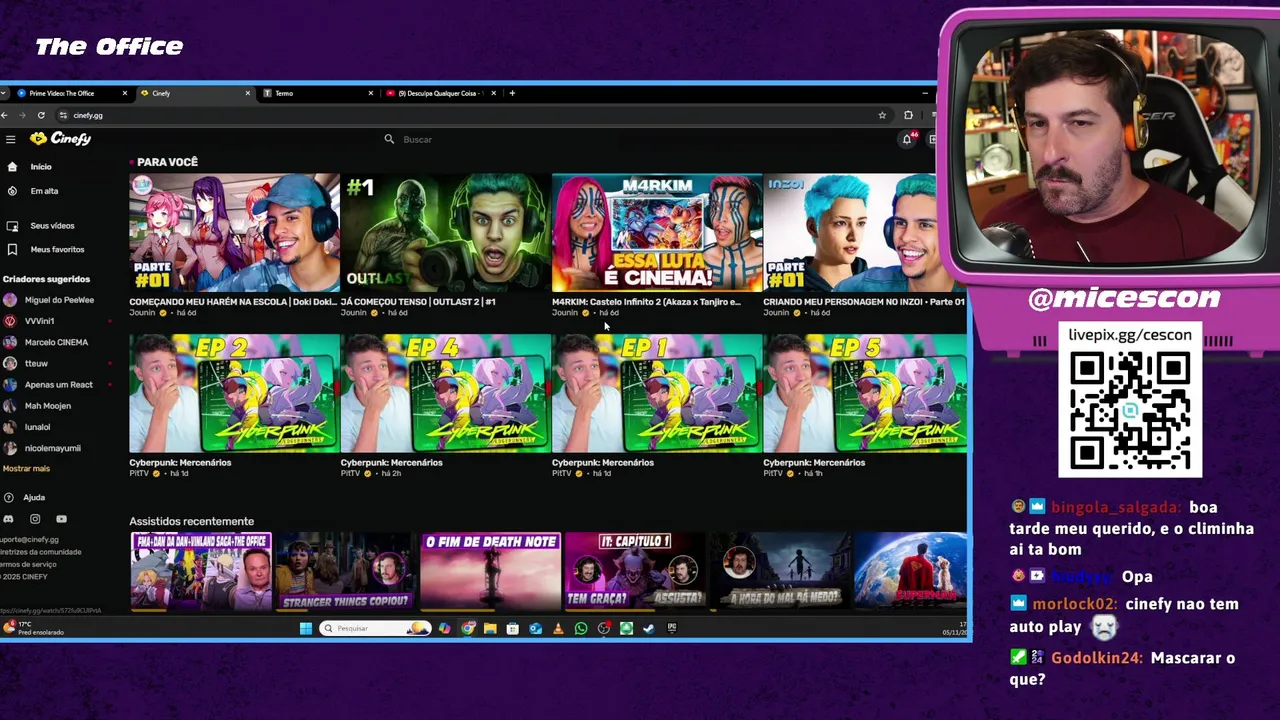Reload the cinefy.gg page
The height and width of the screenshot is (720, 1280).
(41, 115)
